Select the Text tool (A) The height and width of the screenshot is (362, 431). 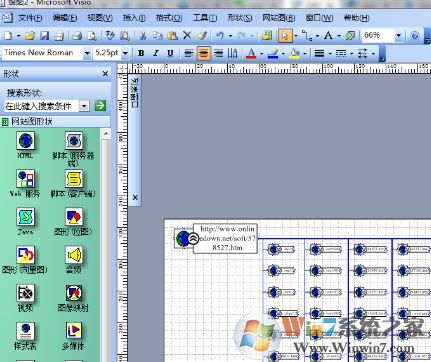[x=328, y=35]
